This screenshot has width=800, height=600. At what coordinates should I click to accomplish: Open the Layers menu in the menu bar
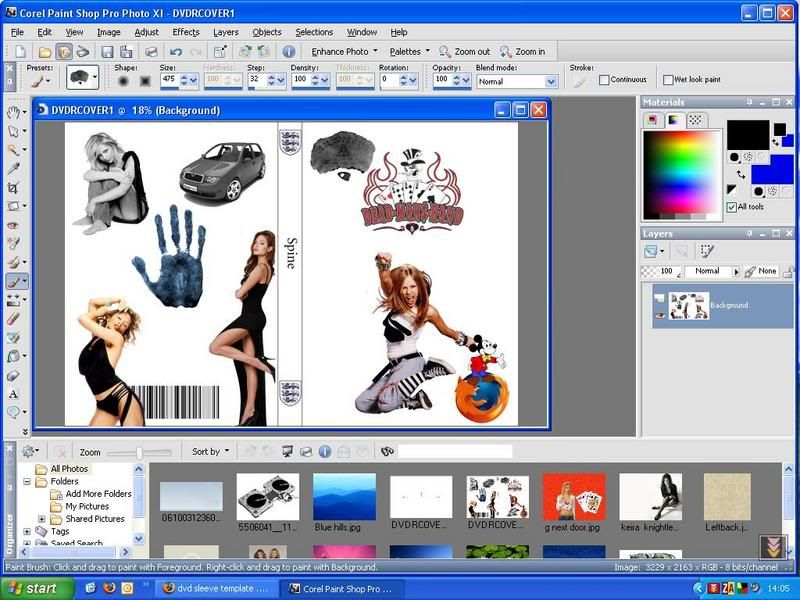(226, 32)
